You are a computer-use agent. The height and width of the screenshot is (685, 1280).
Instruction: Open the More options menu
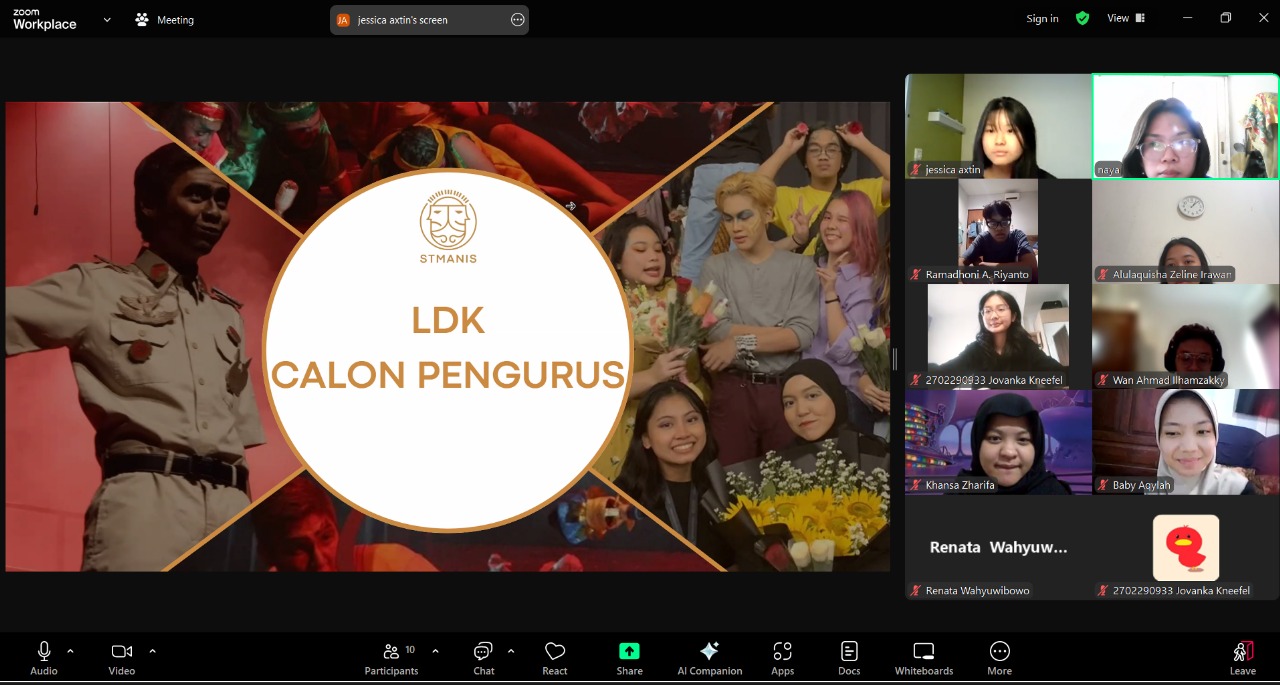click(999, 658)
